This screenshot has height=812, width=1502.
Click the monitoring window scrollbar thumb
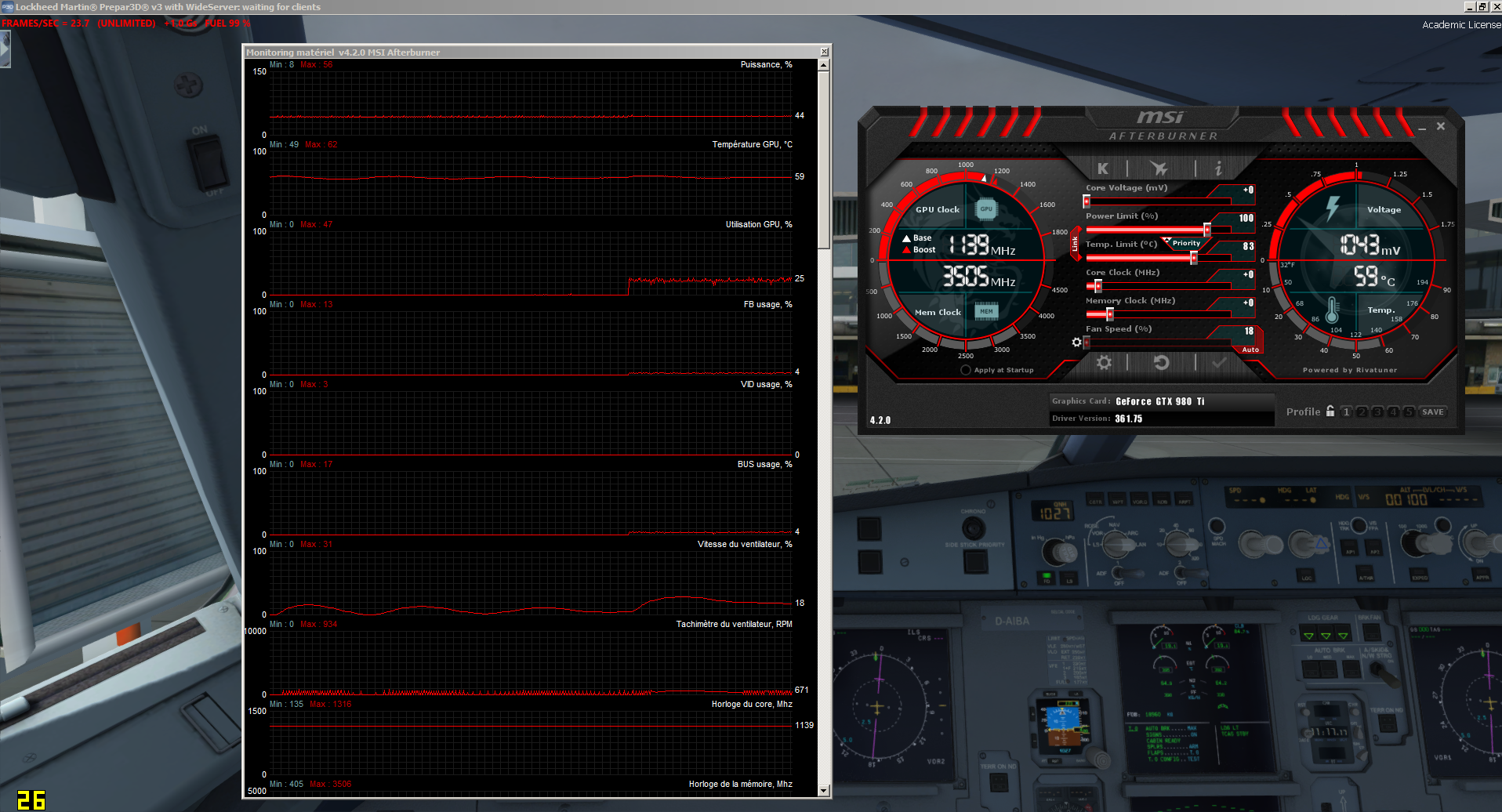[x=823, y=160]
